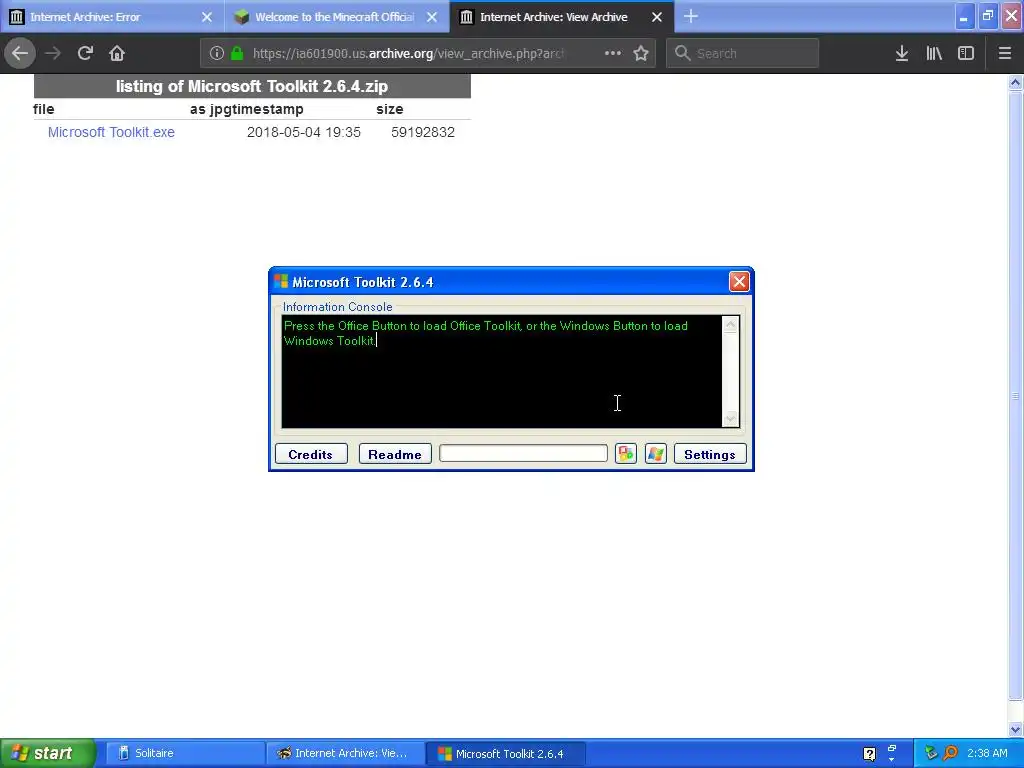Go to the browser home page

point(117,53)
